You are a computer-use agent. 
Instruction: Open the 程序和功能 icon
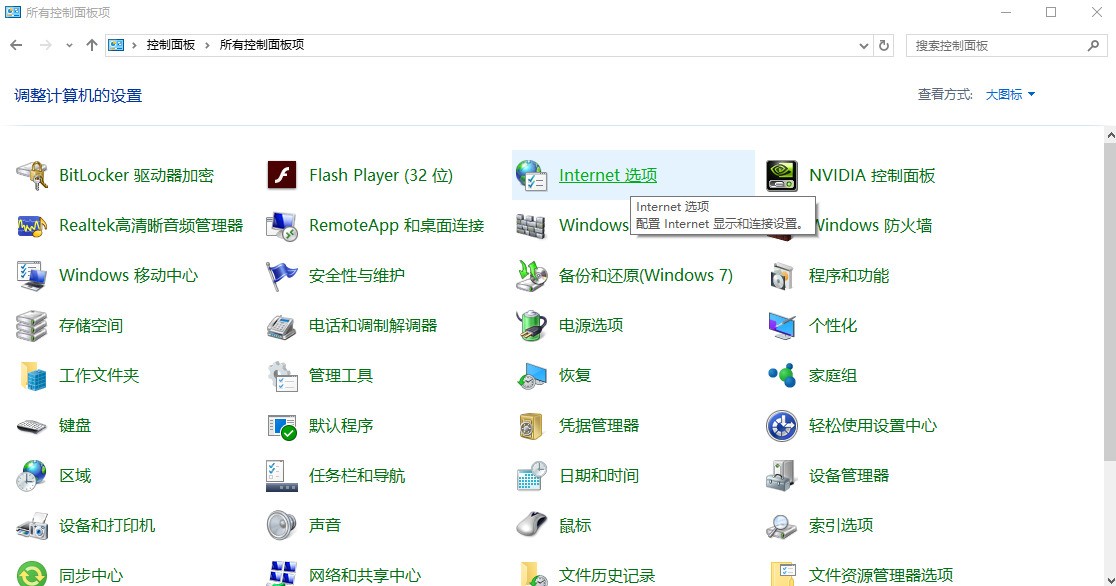coord(781,276)
